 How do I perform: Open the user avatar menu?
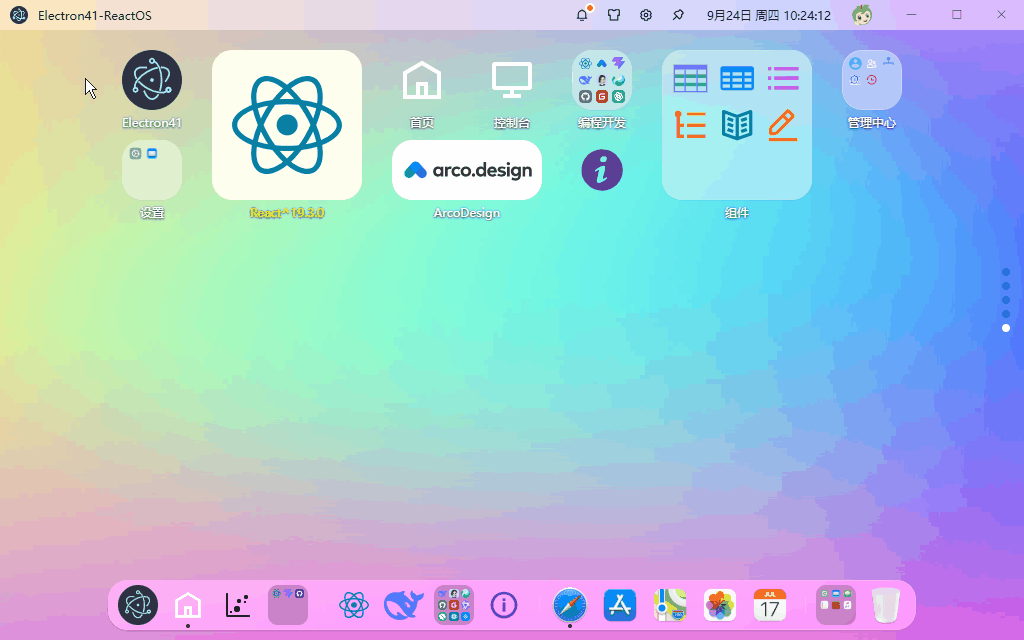(x=862, y=14)
